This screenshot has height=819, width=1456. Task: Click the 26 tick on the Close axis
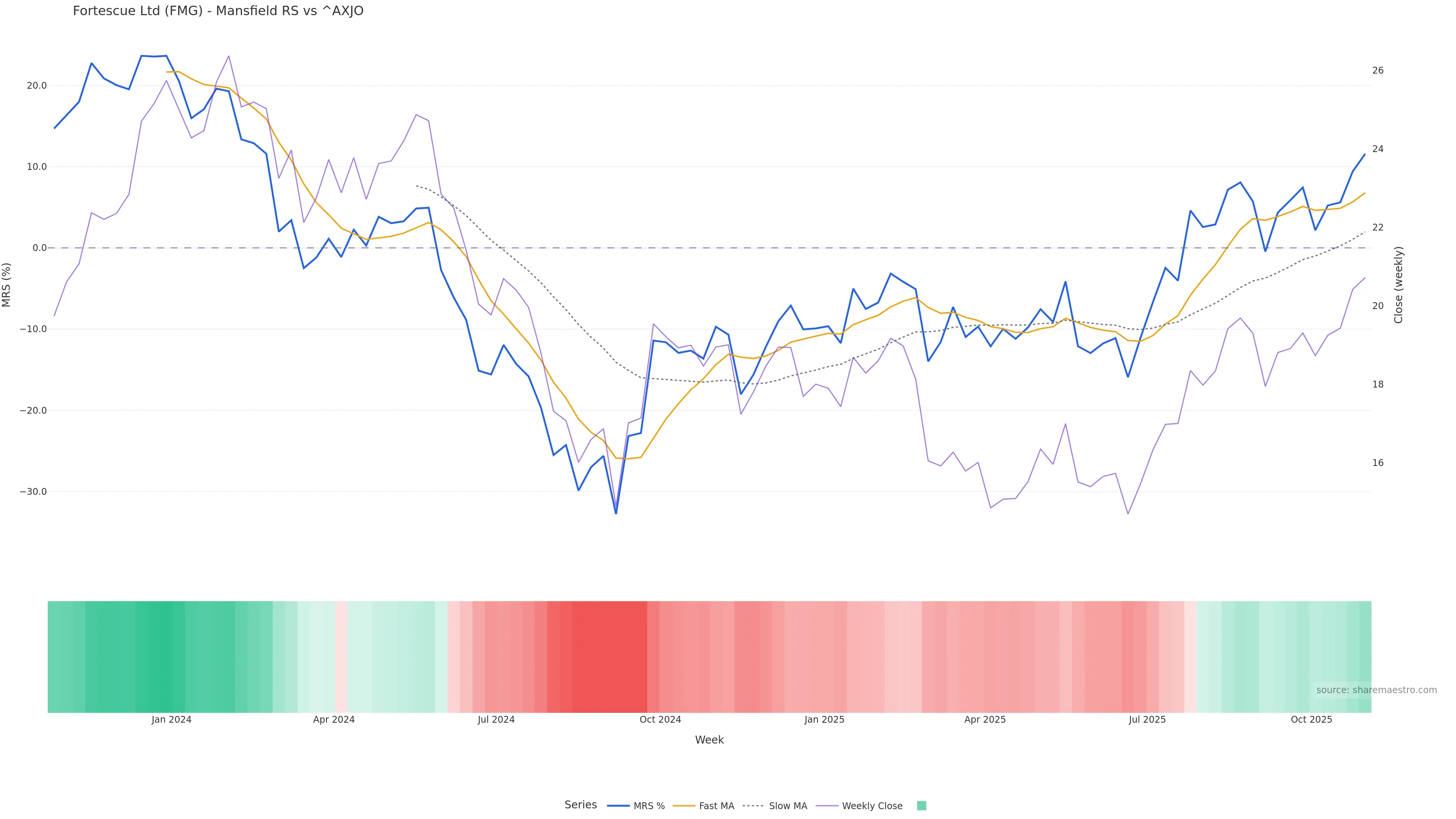click(x=1378, y=70)
